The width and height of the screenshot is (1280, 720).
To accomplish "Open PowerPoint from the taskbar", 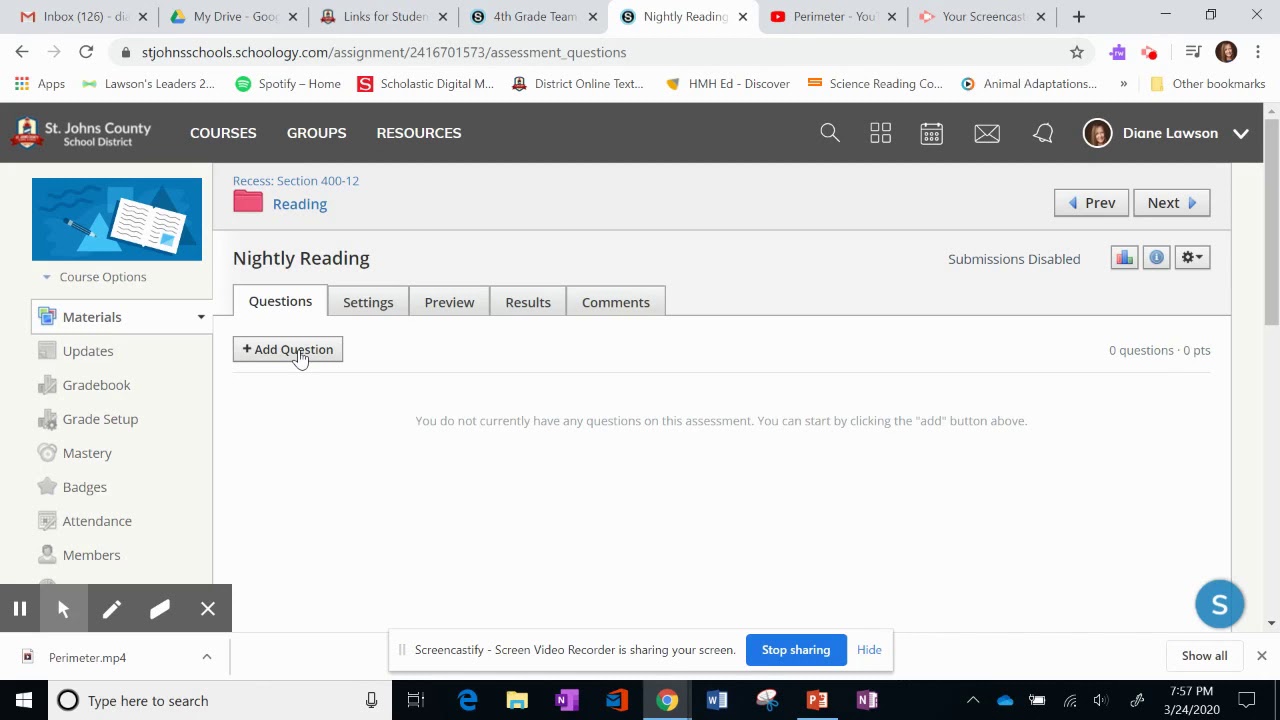I will [817, 700].
